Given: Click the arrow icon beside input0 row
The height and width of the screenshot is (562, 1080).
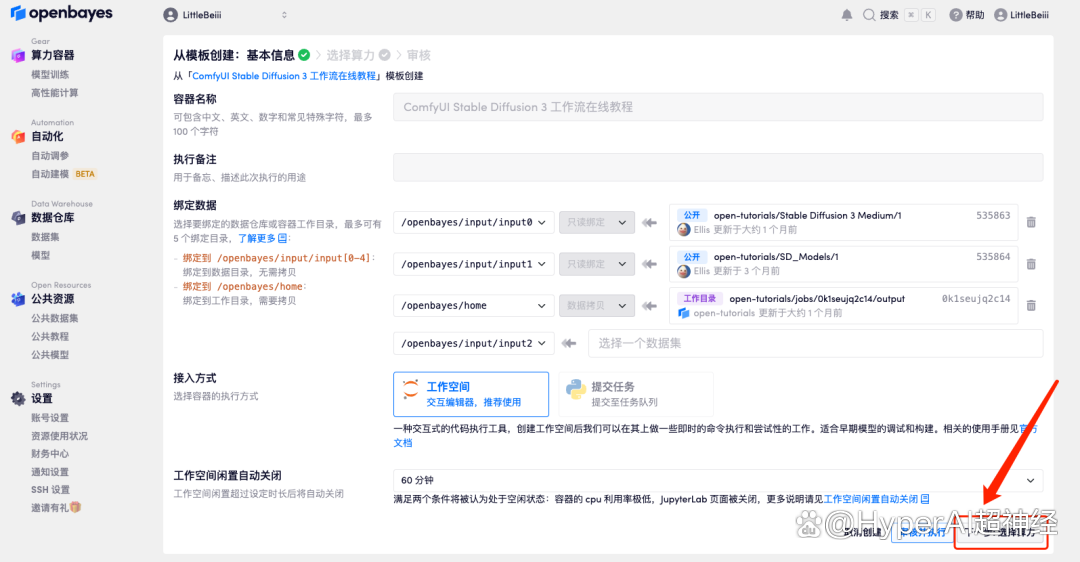Looking at the screenshot, I should (649, 222).
